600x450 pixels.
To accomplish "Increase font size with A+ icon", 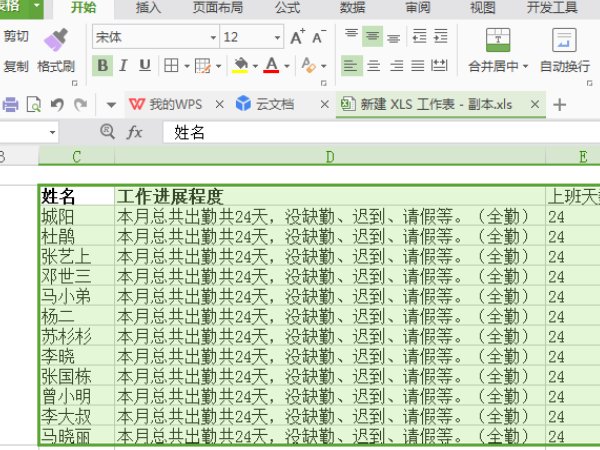I will tap(297, 37).
